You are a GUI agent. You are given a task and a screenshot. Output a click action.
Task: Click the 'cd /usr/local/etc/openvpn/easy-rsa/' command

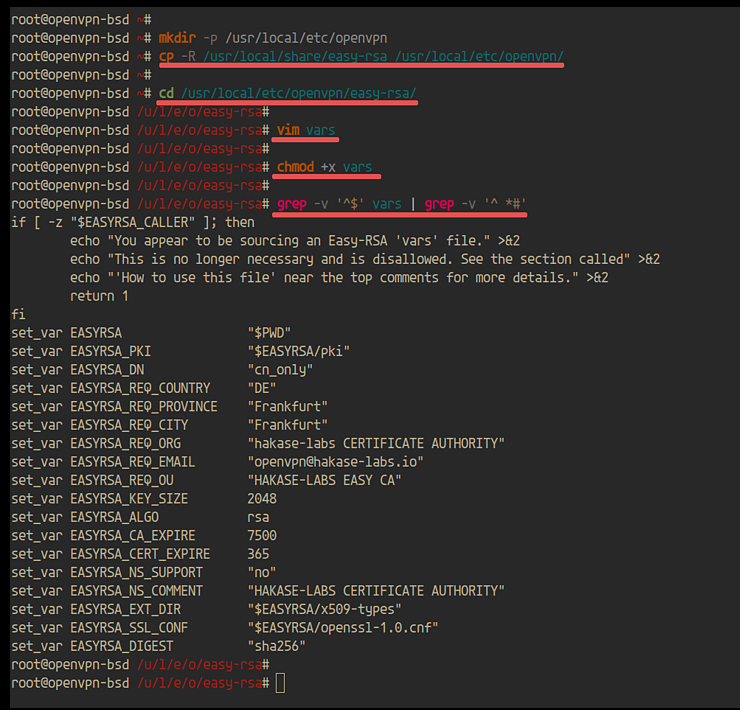tap(288, 93)
